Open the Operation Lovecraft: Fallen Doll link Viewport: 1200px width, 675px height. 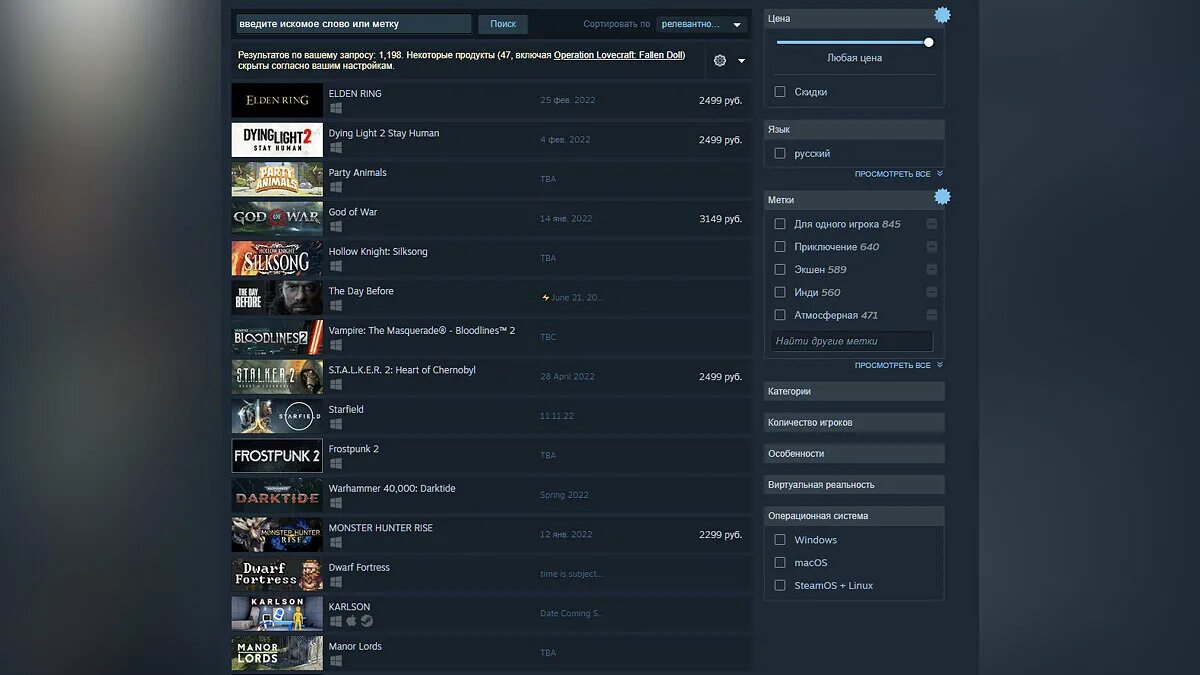618,55
